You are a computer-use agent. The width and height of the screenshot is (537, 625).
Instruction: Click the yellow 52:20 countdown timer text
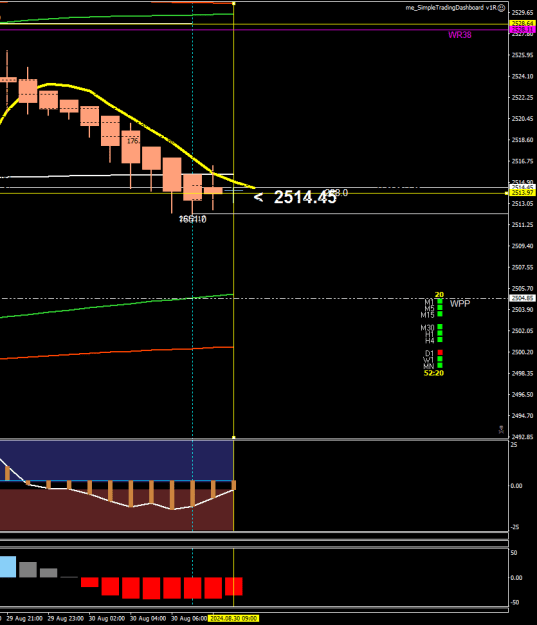click(x=434, y=373)
